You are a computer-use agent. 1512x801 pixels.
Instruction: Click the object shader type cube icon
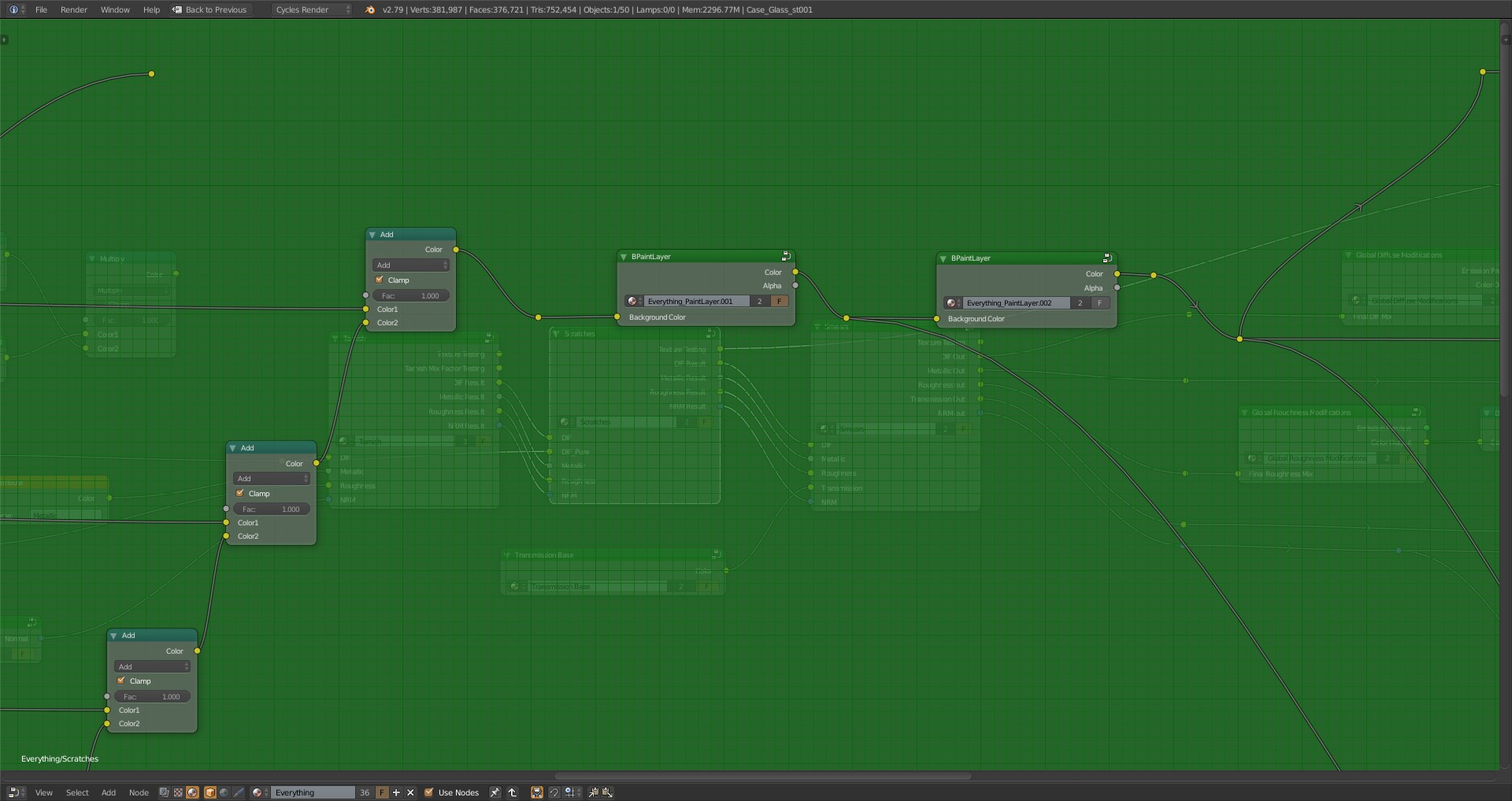pyautogui.click(x=210, y=792)
